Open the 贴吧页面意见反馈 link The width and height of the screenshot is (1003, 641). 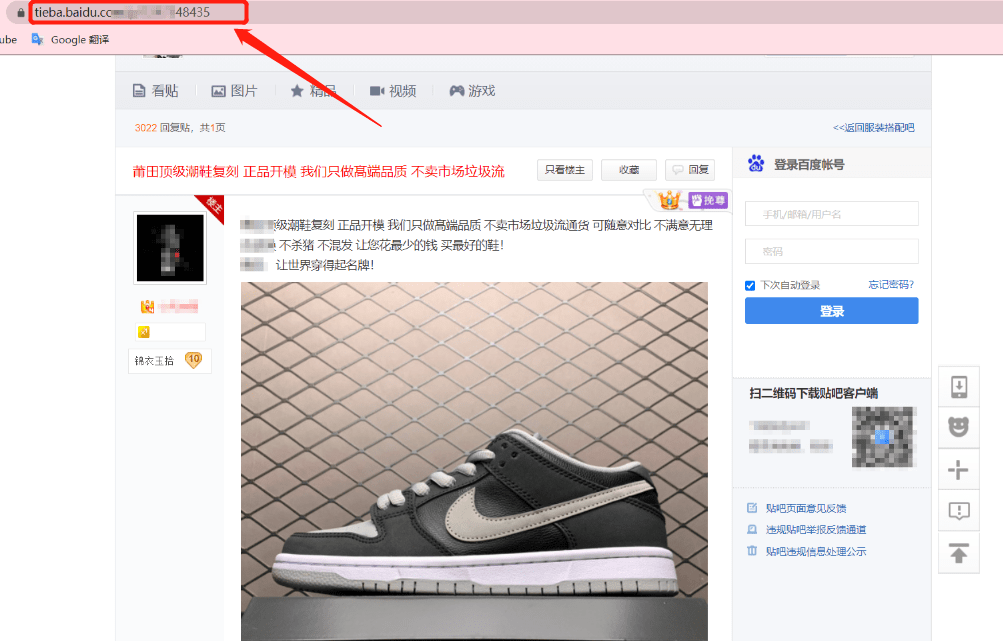click(805, 509)
